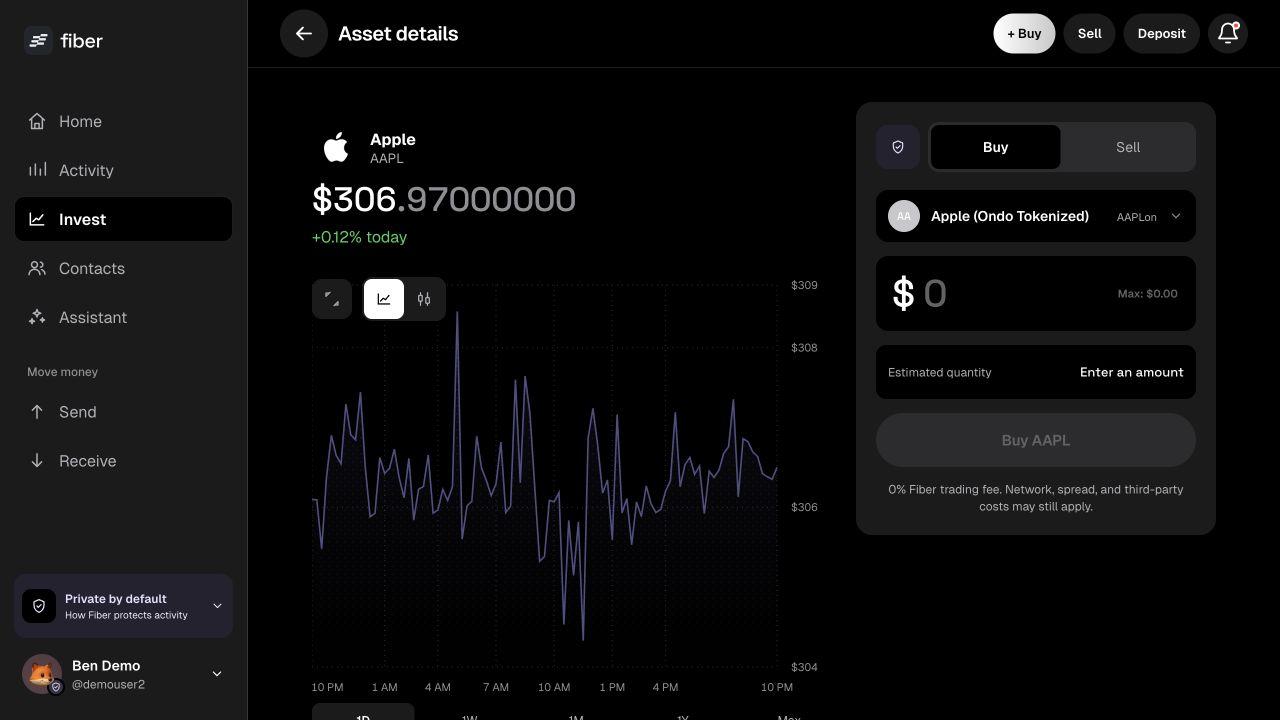The width and height of the screenshot is (1280, 720).
Task: Open Activity via its bar chart icon
Action: (37, 170)
